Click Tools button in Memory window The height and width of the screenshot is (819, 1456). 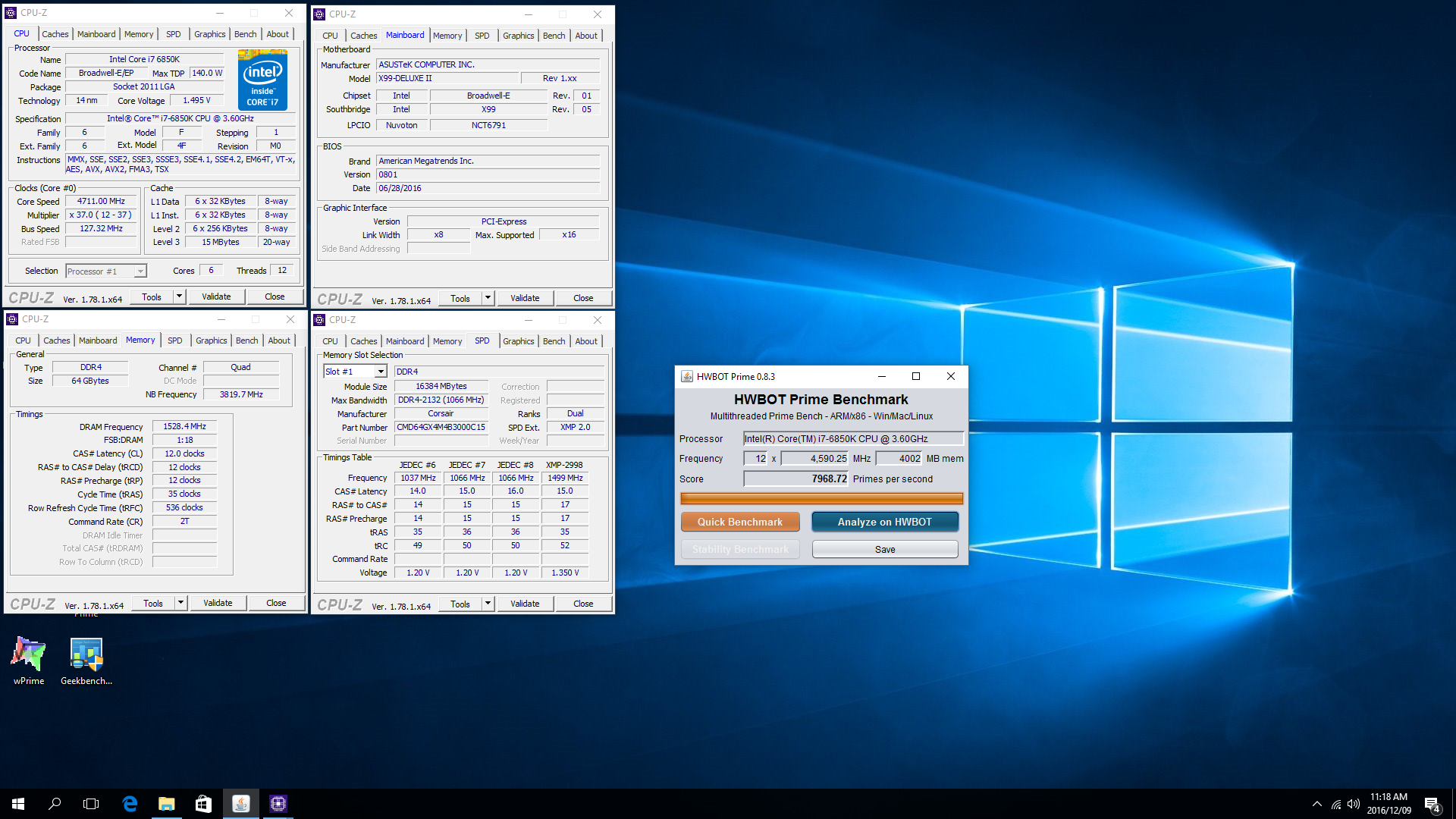(153, 603)
